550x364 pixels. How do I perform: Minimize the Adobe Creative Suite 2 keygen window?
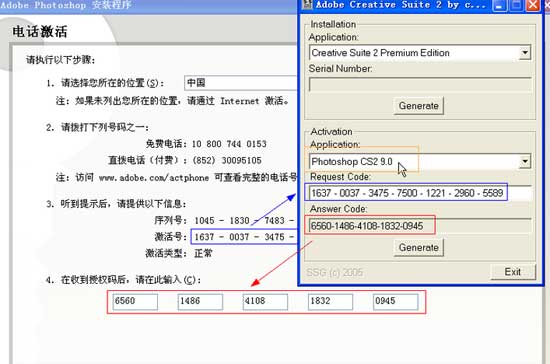pyautogui.click(x=499, y=5)
